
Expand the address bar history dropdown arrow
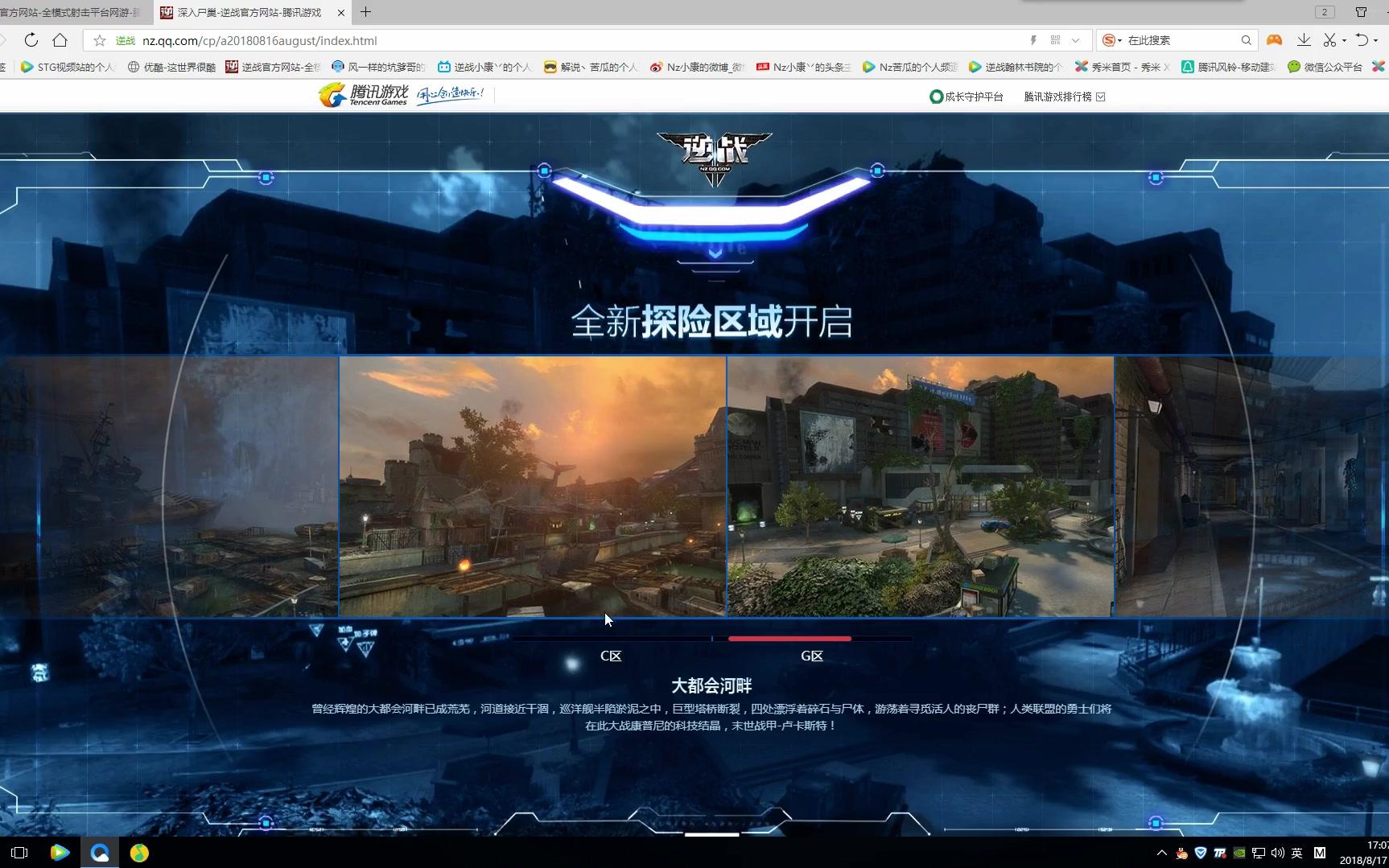tap(1076, 40)
